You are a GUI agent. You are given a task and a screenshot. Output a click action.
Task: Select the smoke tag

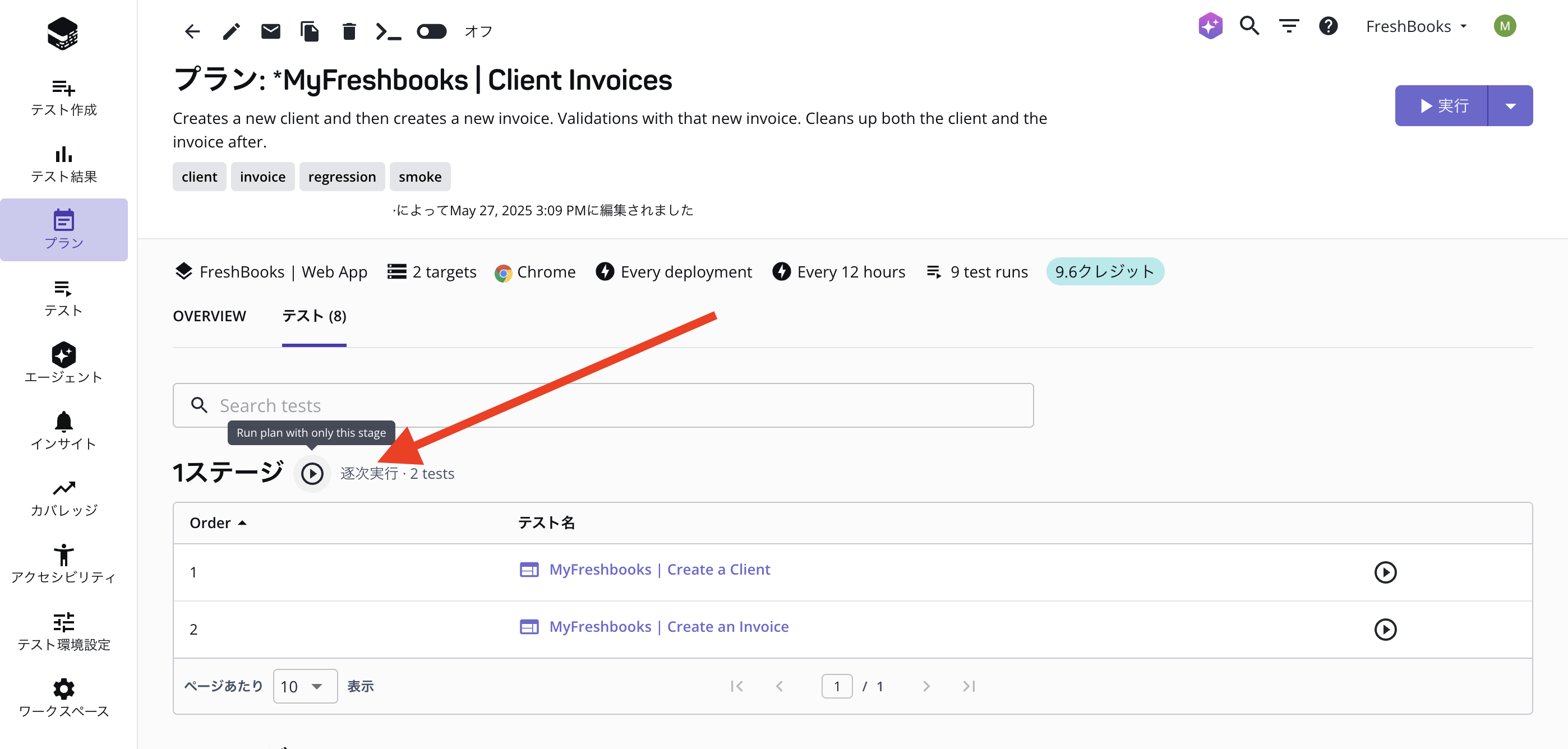tap(420, 177)
